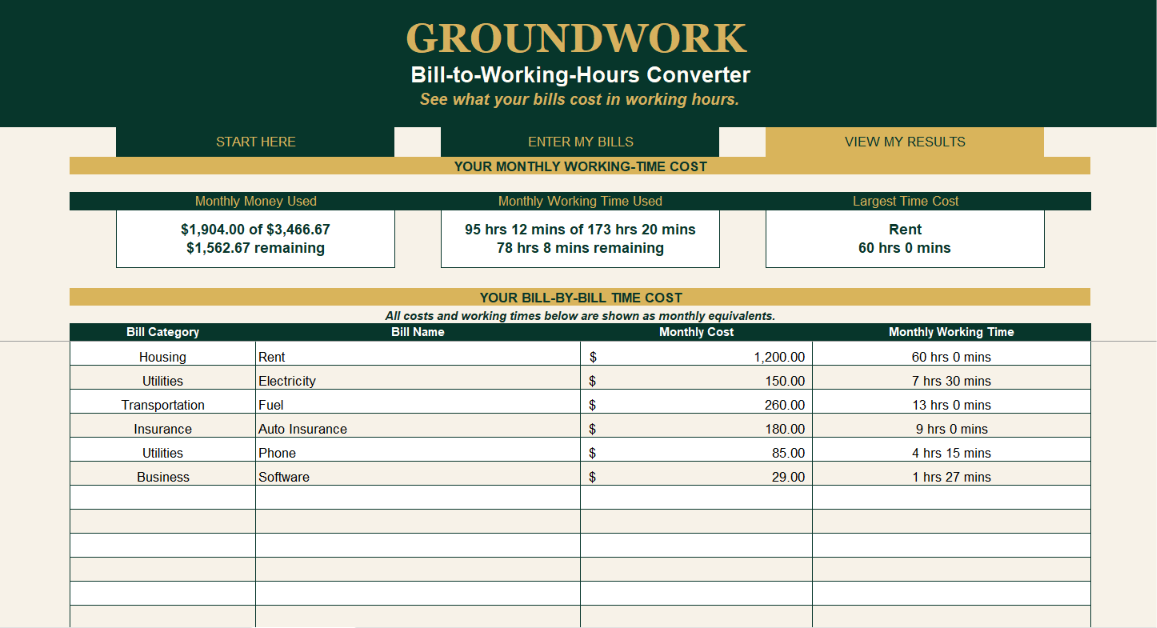Click the Phone working time 4 hrs 15 mins
This screenshot has height=628, width=1157.
tap(951, 452)
